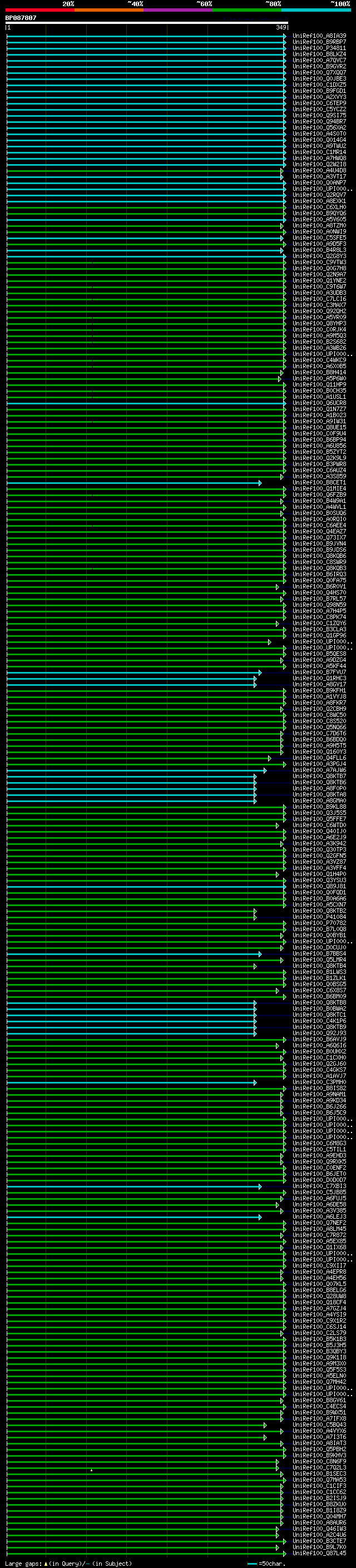356x1568 pixels.
Task: Select the UniRef100_Q56XA2 label
Action: coord(319,128)
